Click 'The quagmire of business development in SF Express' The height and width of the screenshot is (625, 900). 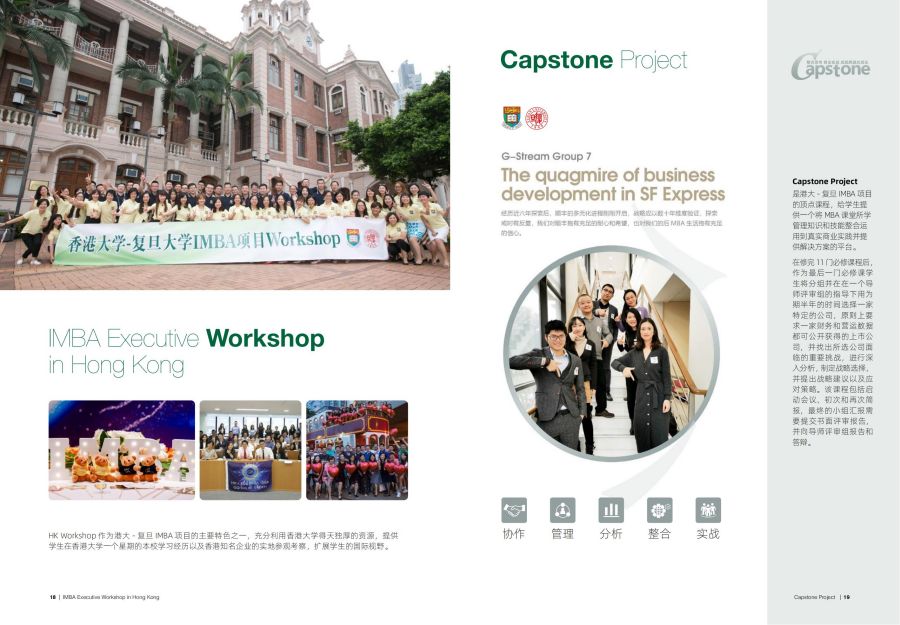click(x=613, y=184)
